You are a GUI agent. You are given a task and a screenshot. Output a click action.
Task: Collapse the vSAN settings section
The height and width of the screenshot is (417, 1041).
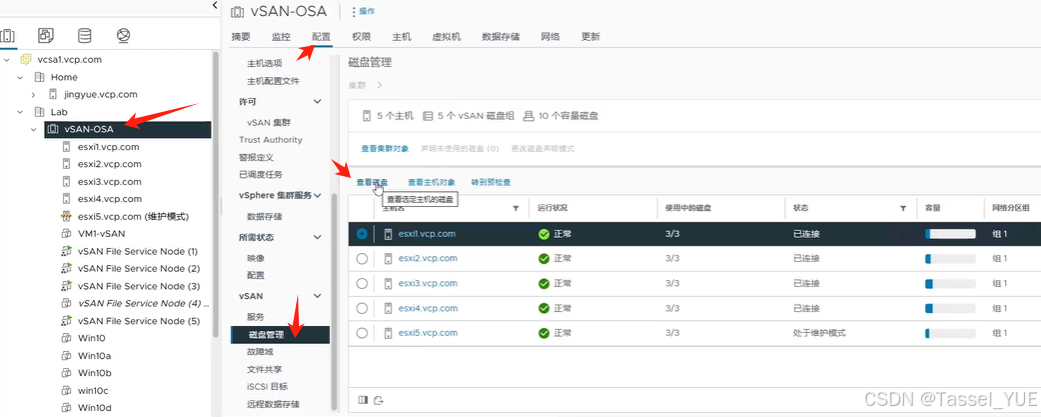coord(317,295)
